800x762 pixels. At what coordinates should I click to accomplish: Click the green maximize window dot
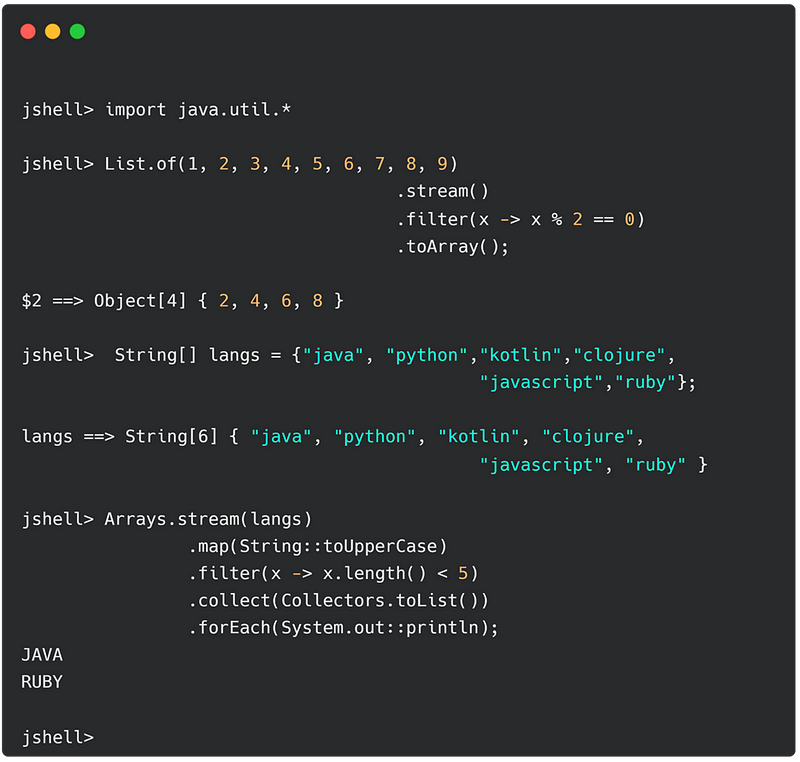[x=78, y=32]
